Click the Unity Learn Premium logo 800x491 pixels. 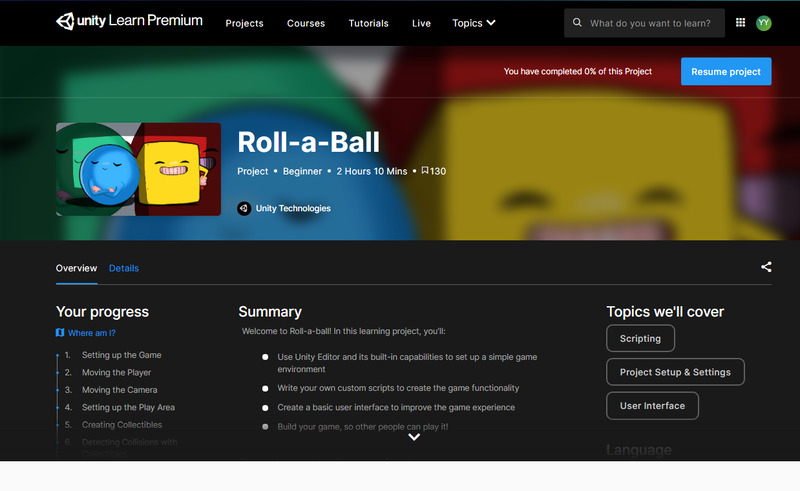click(x=129, y=21)
